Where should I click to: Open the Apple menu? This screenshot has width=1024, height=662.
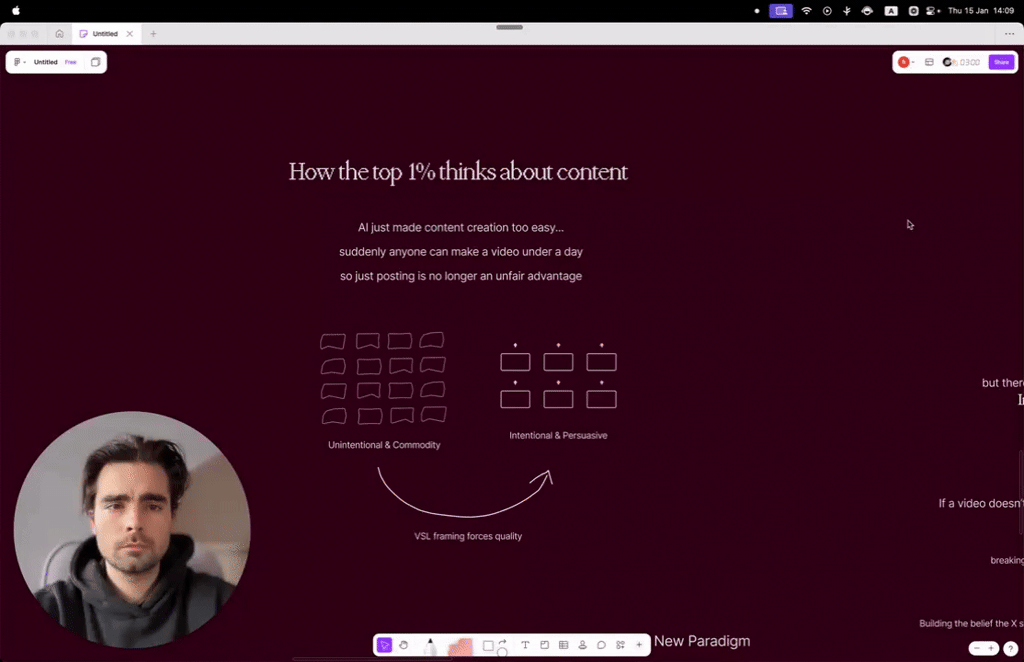click(x=16, y=10)
